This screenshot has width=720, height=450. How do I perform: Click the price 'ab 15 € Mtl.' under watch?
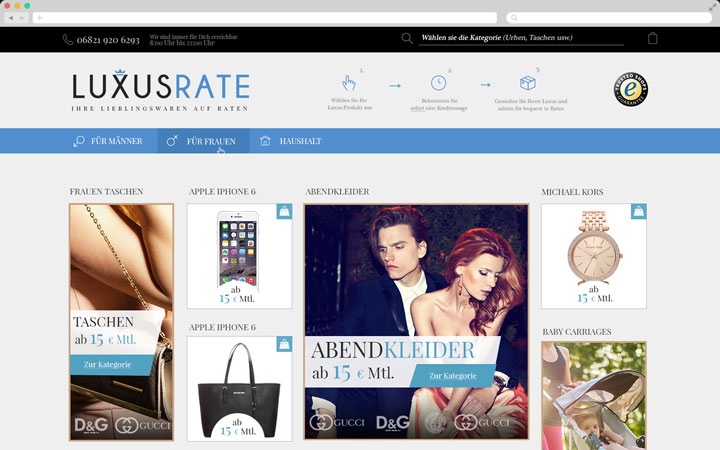[x=594, y=294]
